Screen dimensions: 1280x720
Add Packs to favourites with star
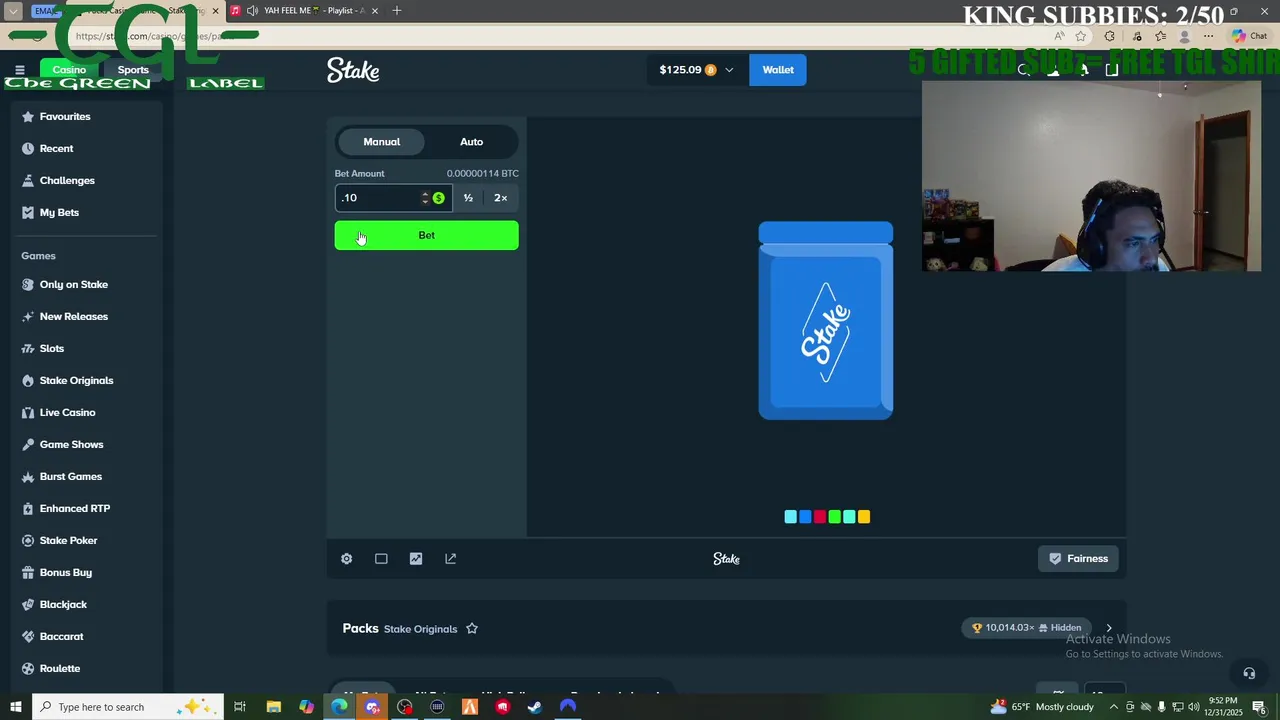point(472,628)
